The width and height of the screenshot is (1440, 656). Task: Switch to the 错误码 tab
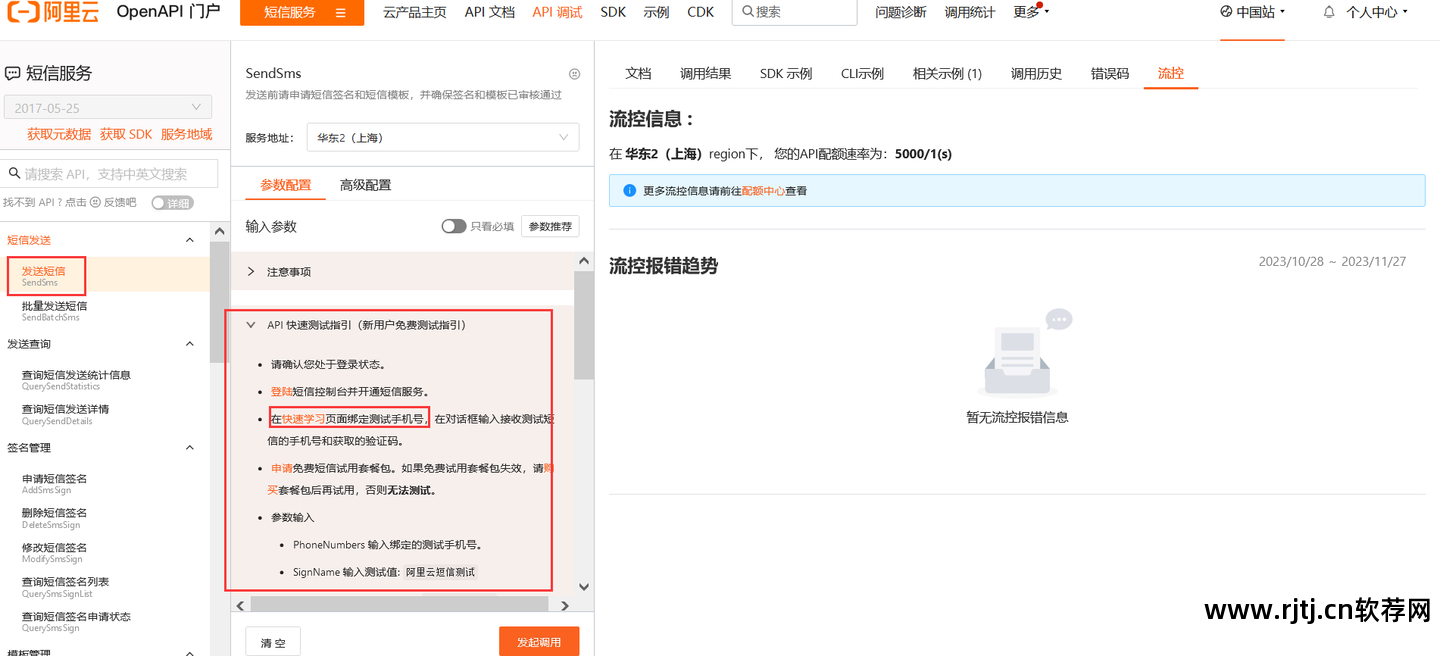pos(1110,73)
